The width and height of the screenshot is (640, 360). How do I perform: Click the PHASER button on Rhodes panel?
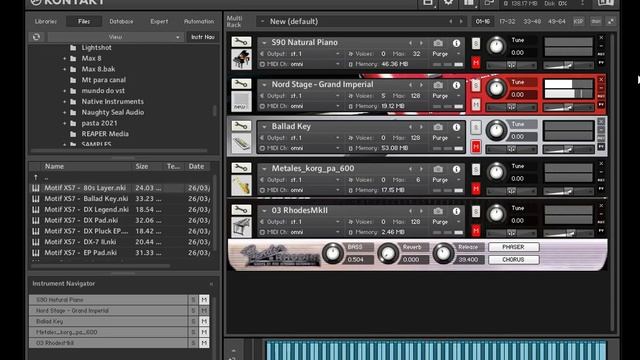click(513, 247)
